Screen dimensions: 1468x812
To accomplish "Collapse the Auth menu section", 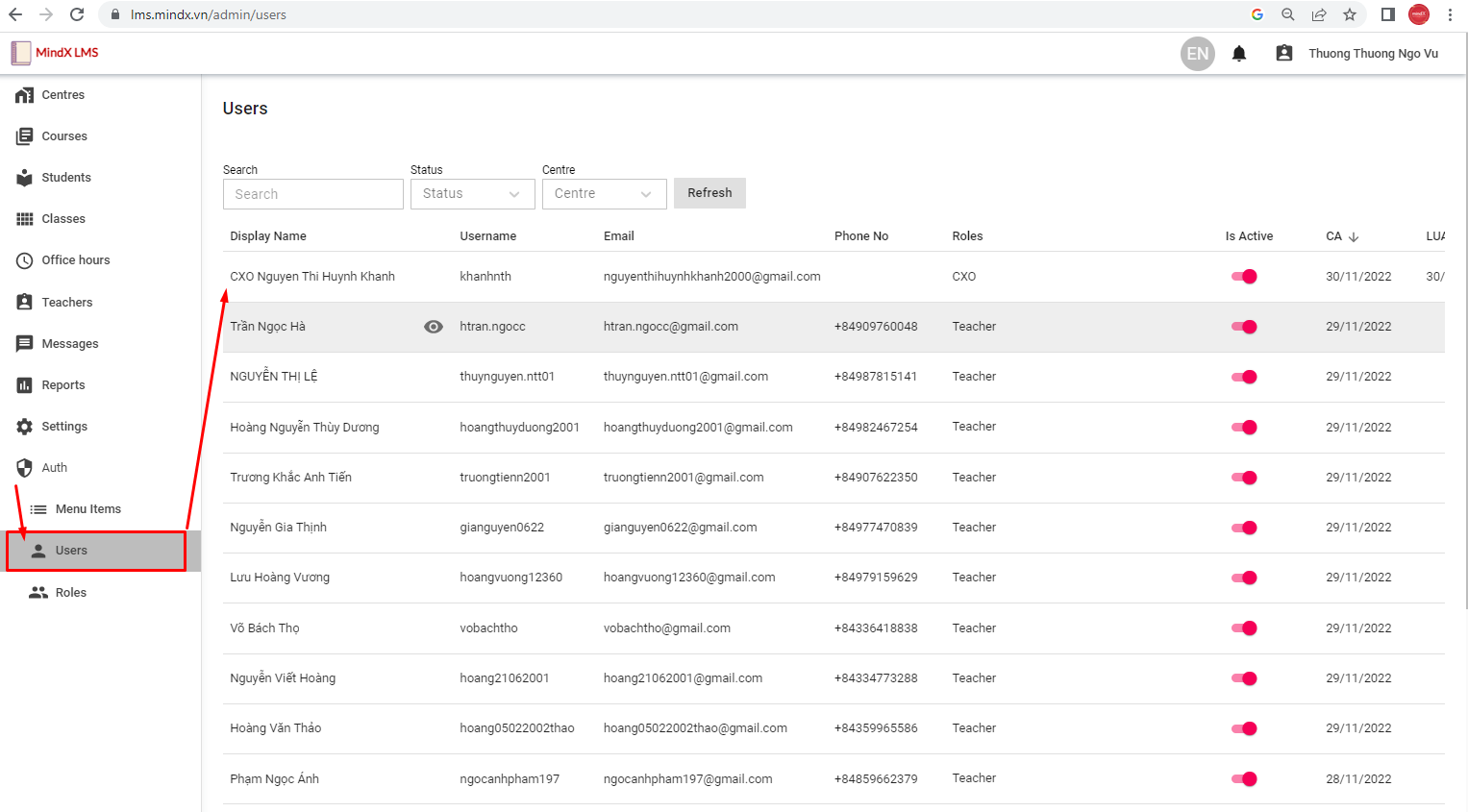I will click(x=55, y=468).
